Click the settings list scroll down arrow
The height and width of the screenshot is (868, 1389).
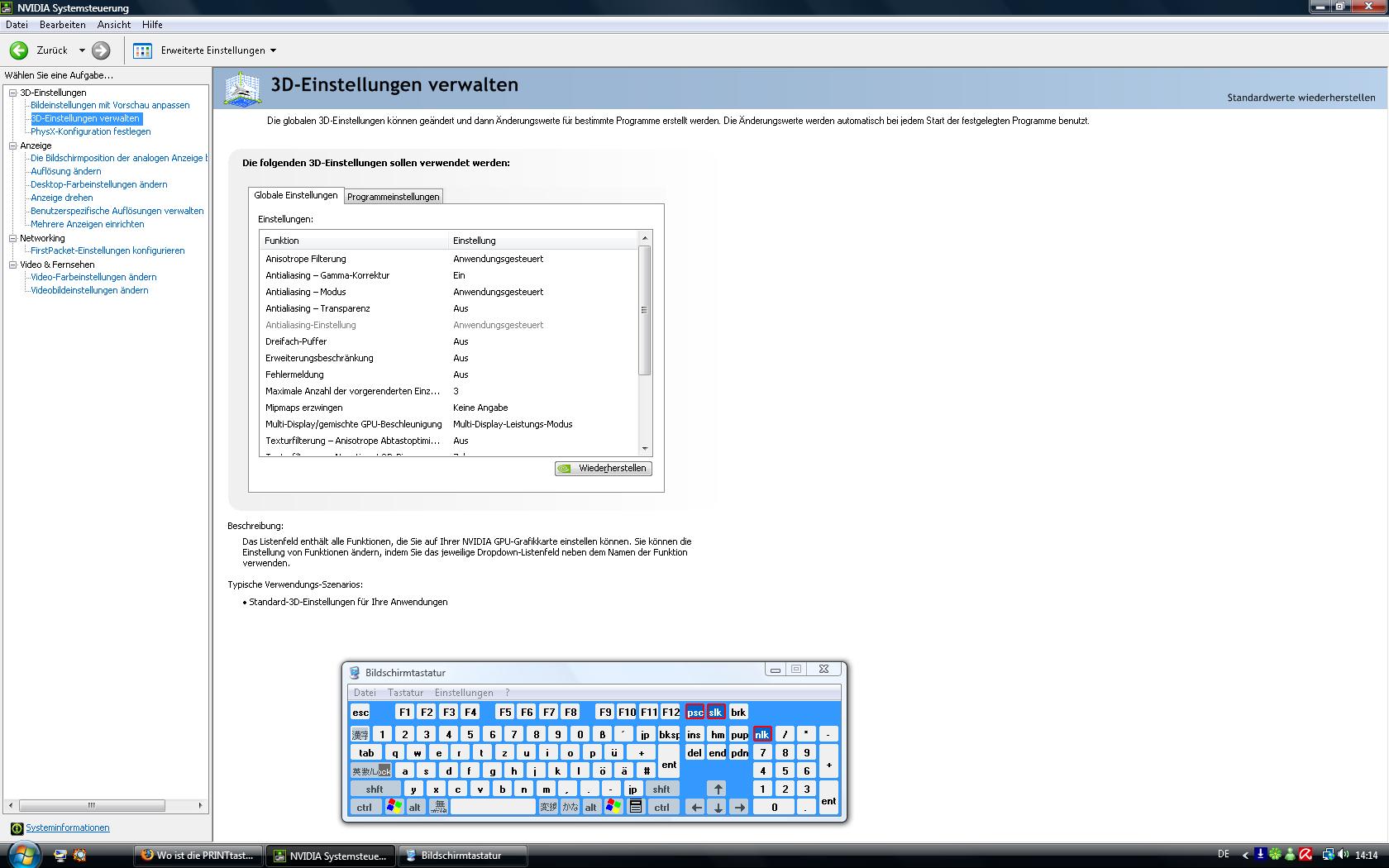click(645, 449)
